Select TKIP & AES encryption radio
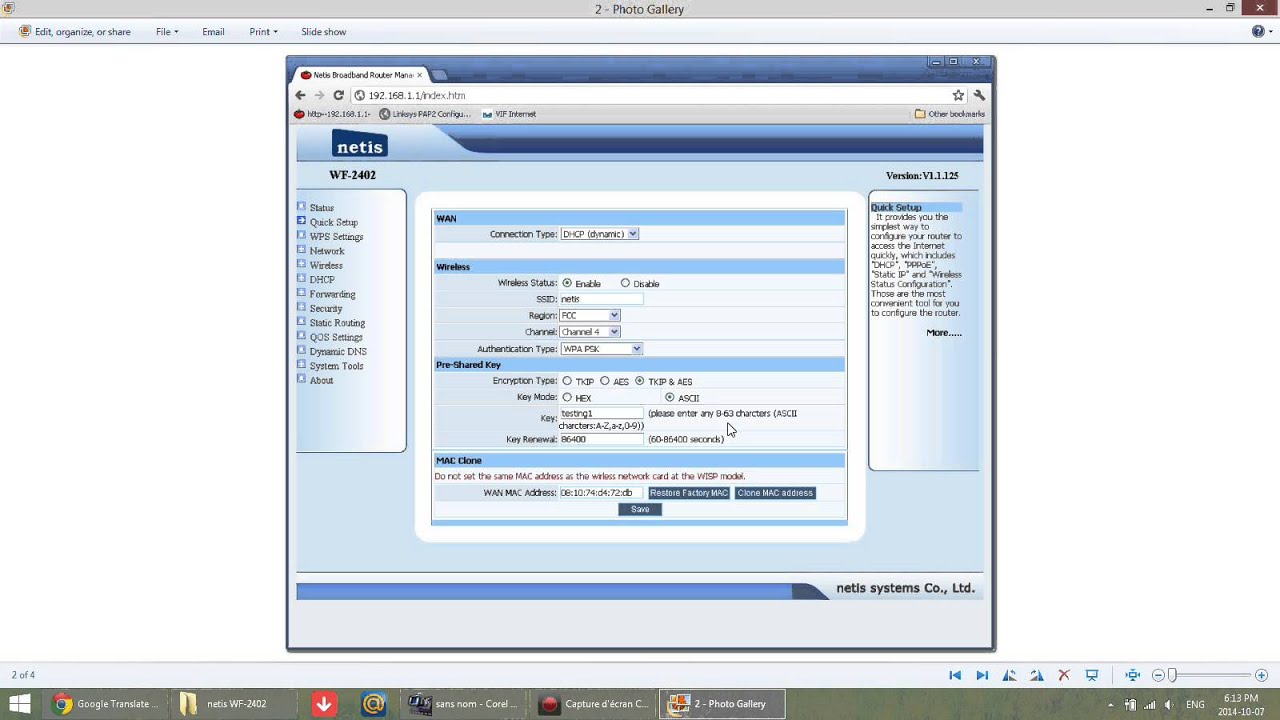This screenshot has width=1280, height=720. pyautogui.click(x=639, y=381)
